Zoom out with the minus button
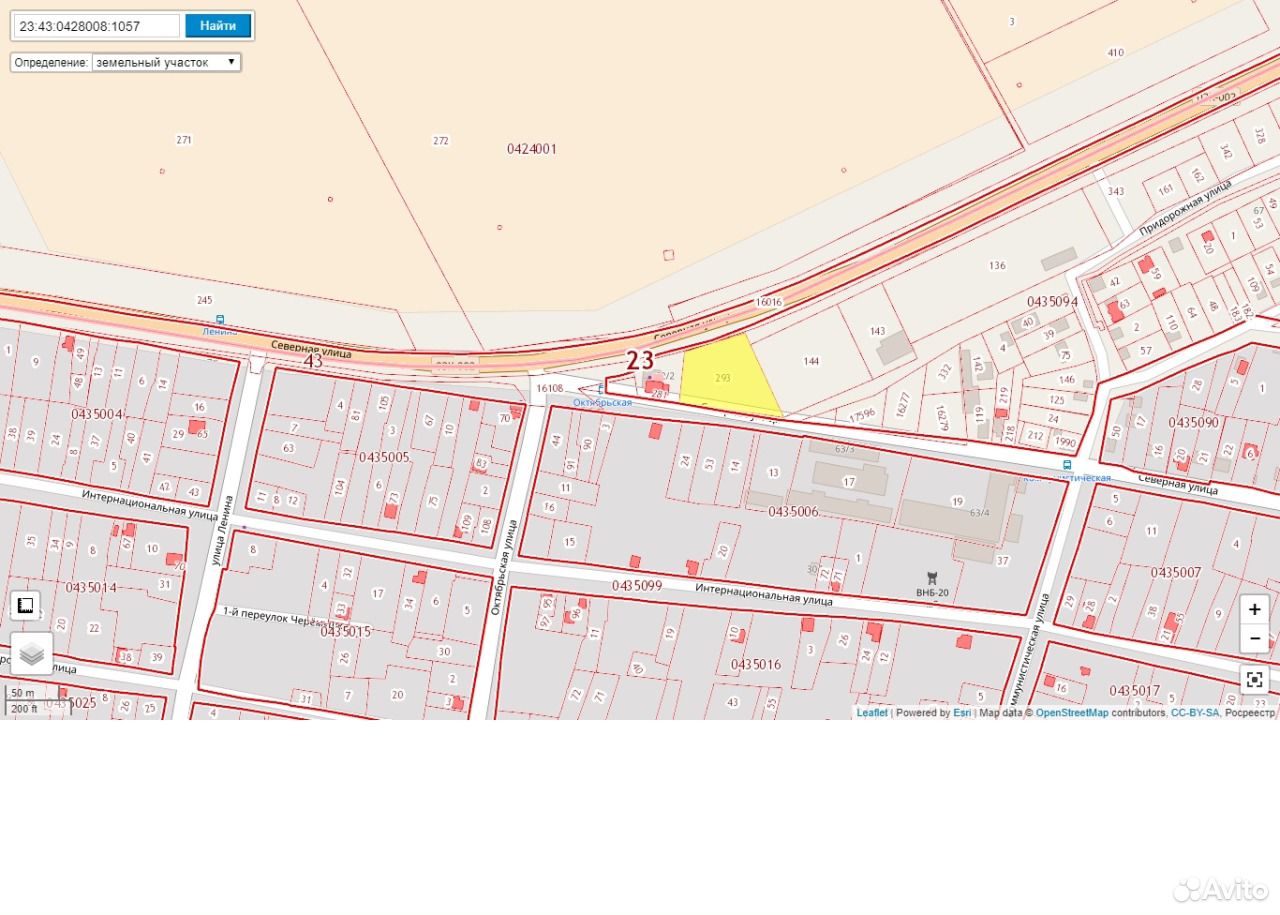The image size is (1280, 915). pos(1255,638)
